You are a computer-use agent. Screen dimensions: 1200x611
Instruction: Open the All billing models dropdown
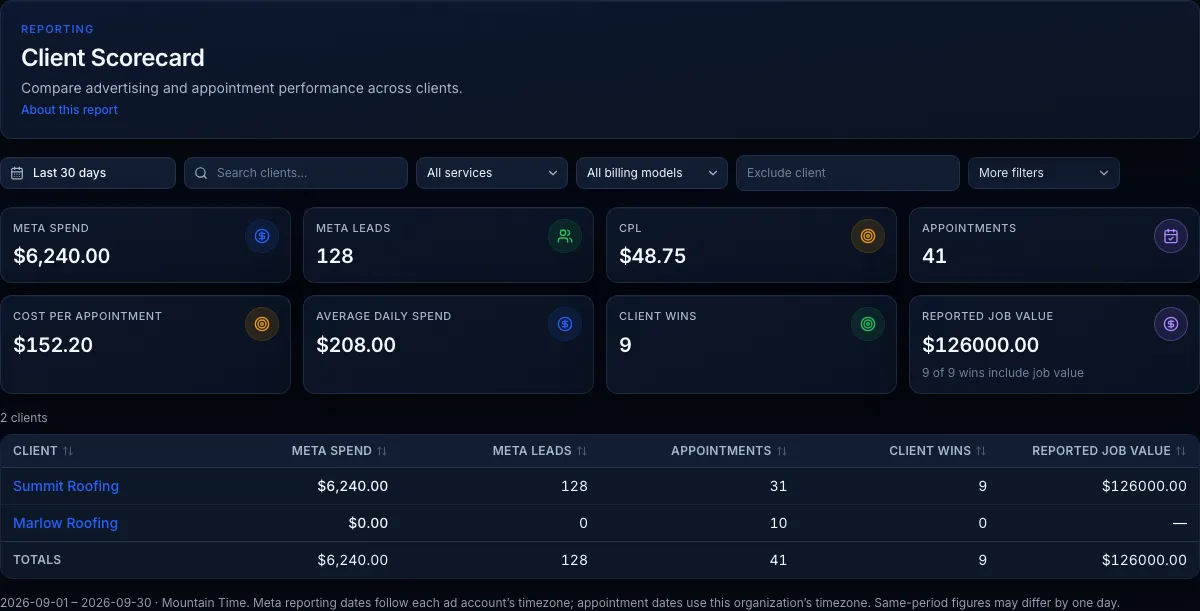click(x=652, y=173)
